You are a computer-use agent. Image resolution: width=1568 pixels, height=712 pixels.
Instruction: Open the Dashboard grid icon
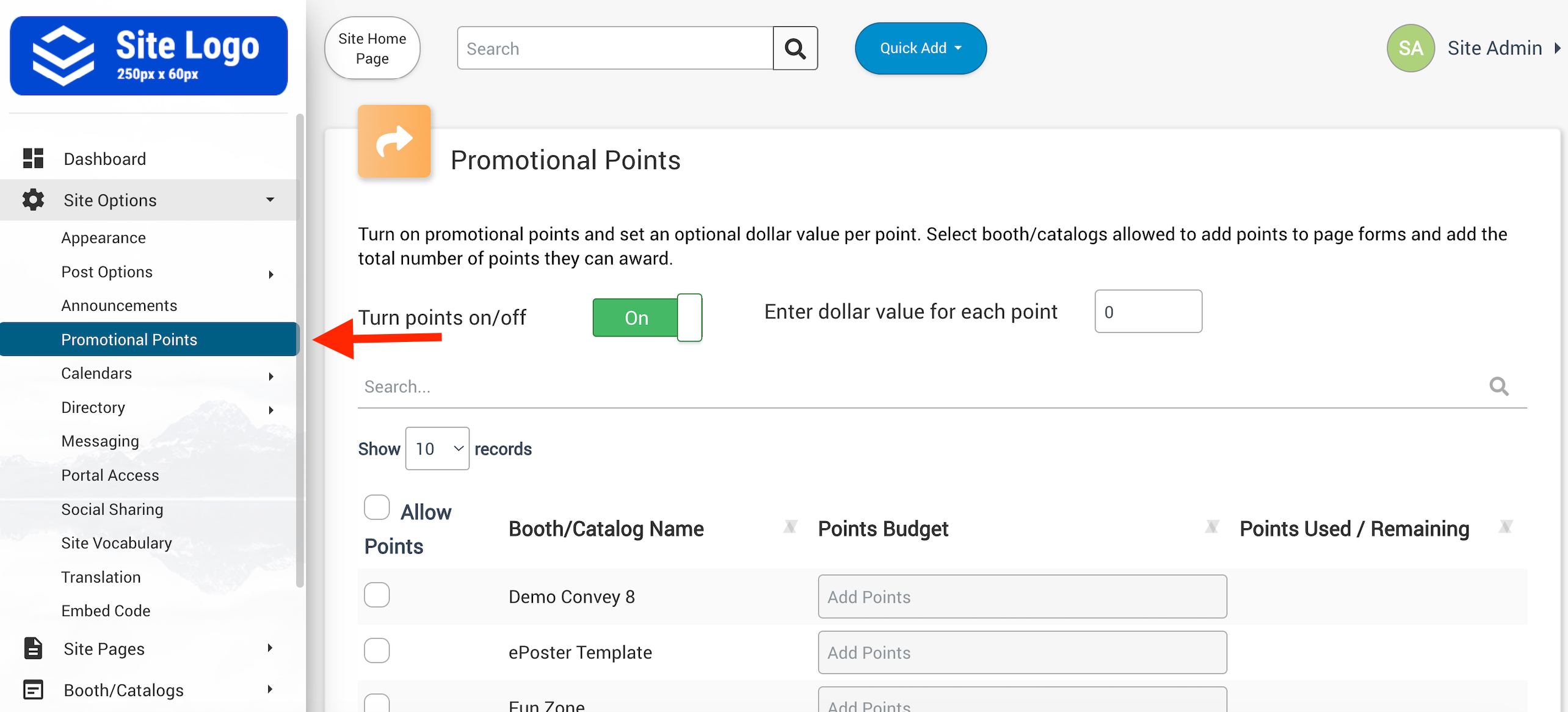click(33, 158)
